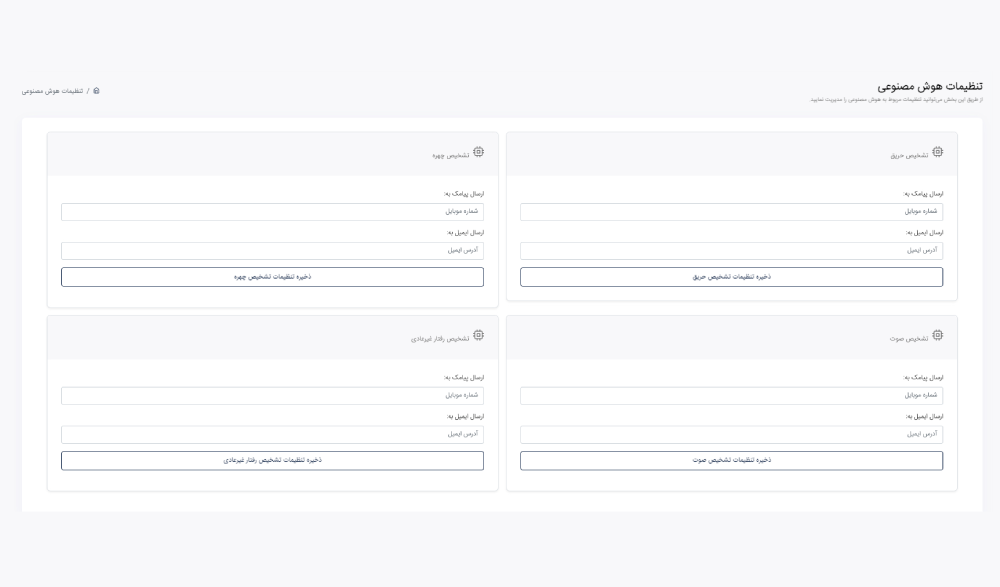This screenshot has width=1000, height=587.
Task: Select the شماره موبایل field in تشخیص چهره
Action: (272, 212)
